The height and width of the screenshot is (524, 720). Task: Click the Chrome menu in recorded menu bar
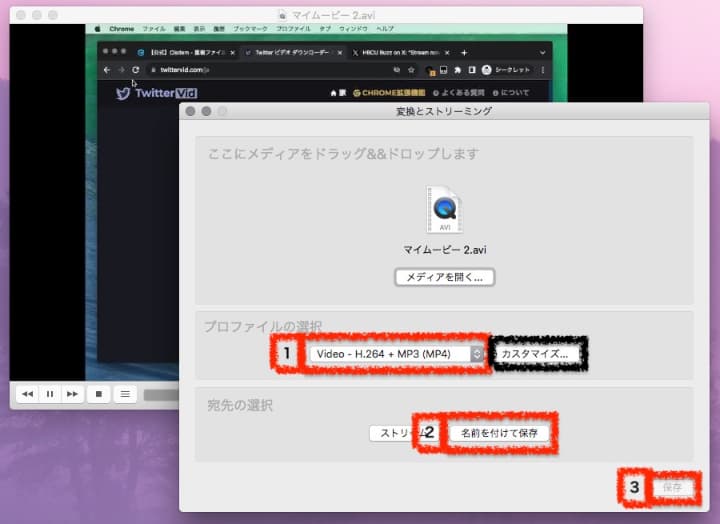pos(121,29)
